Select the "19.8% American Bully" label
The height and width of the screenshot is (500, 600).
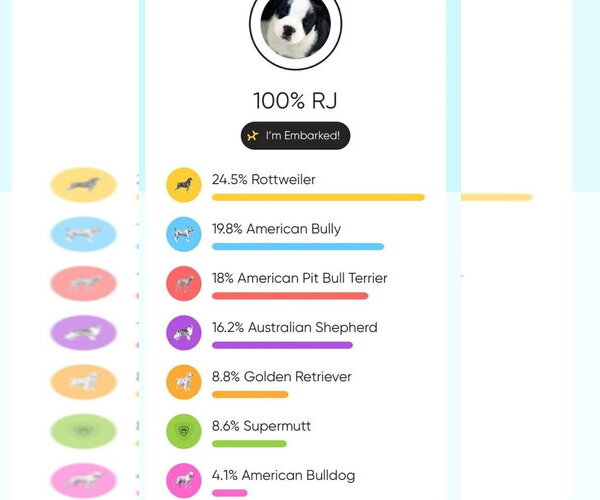click(x=276, y=229)
